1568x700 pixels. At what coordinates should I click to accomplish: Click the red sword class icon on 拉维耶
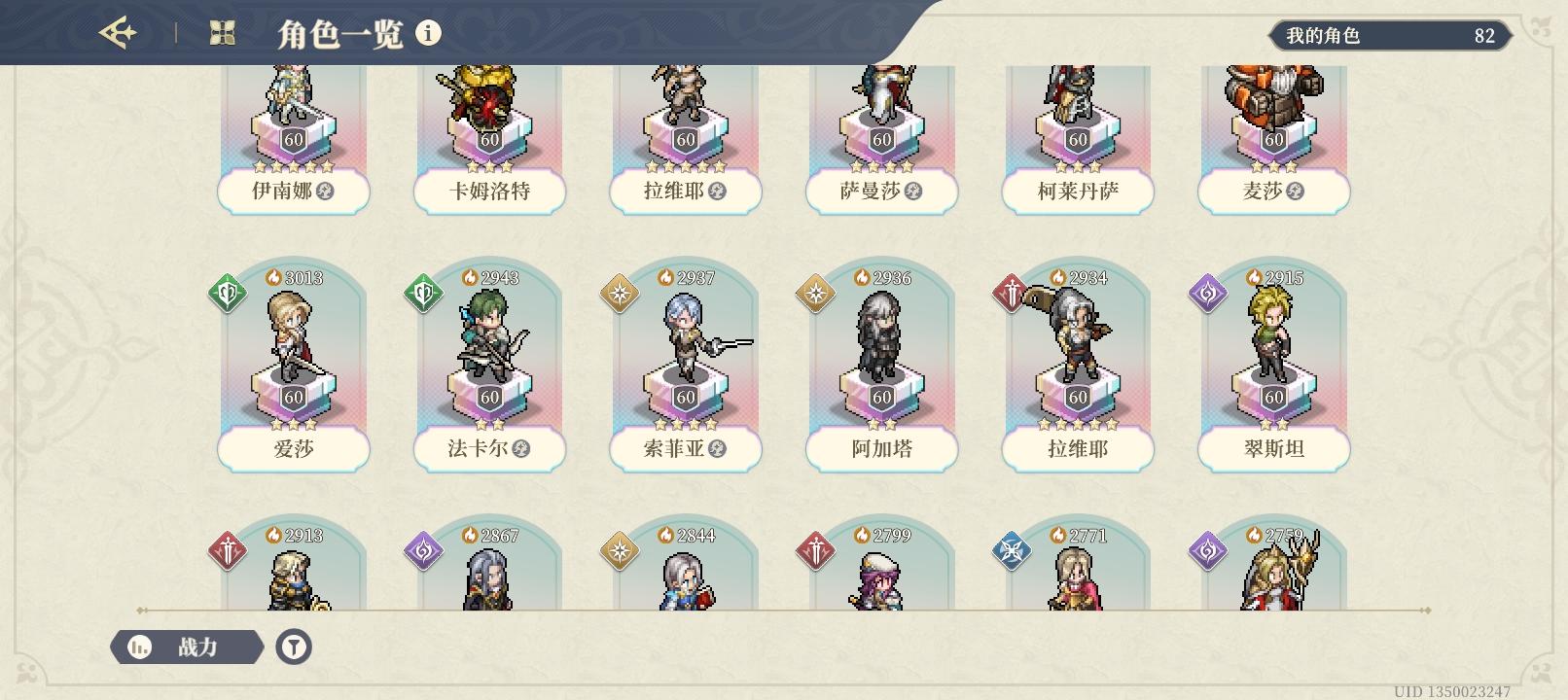[1012, 293]
